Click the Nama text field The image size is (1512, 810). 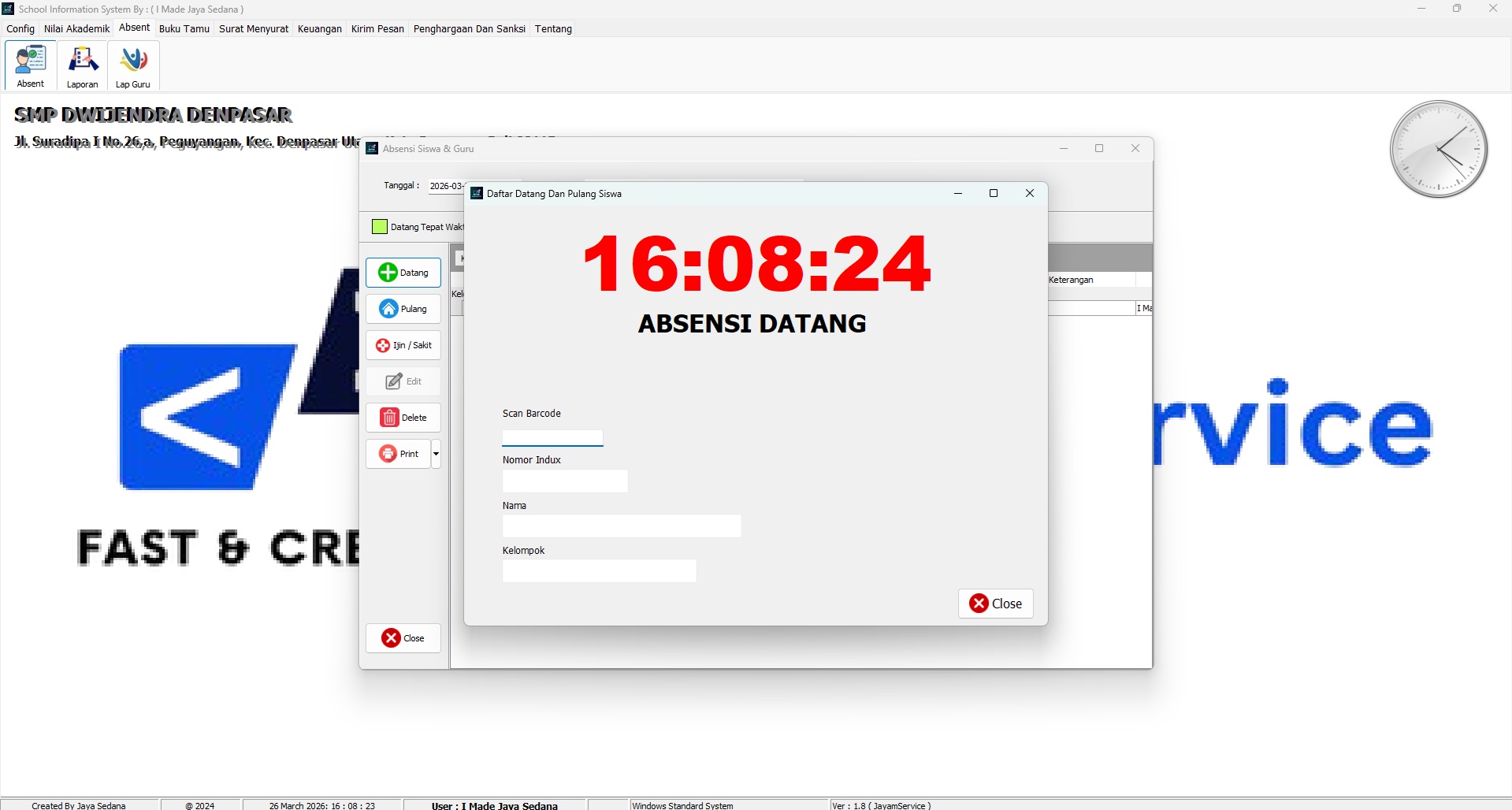coord(621,526)
